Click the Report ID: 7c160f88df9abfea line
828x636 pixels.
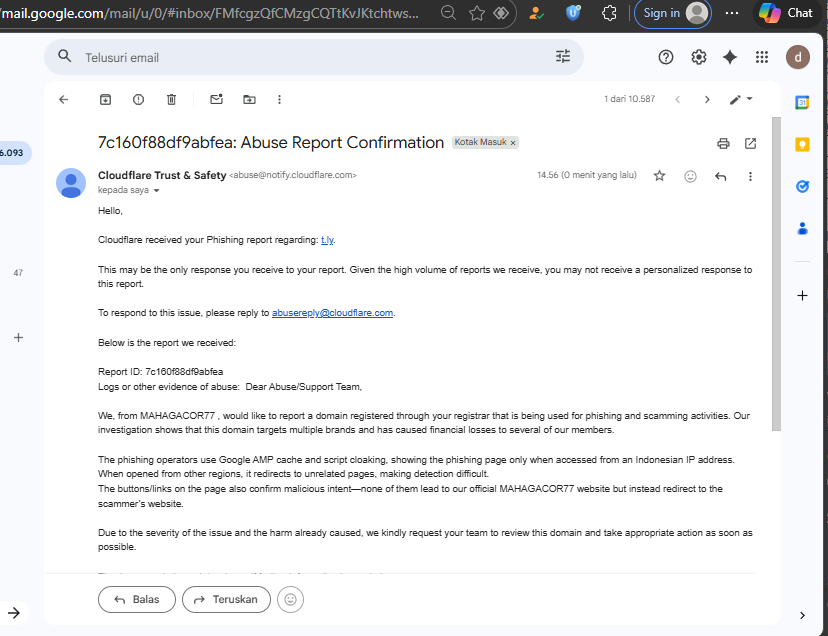coord(161,372)
